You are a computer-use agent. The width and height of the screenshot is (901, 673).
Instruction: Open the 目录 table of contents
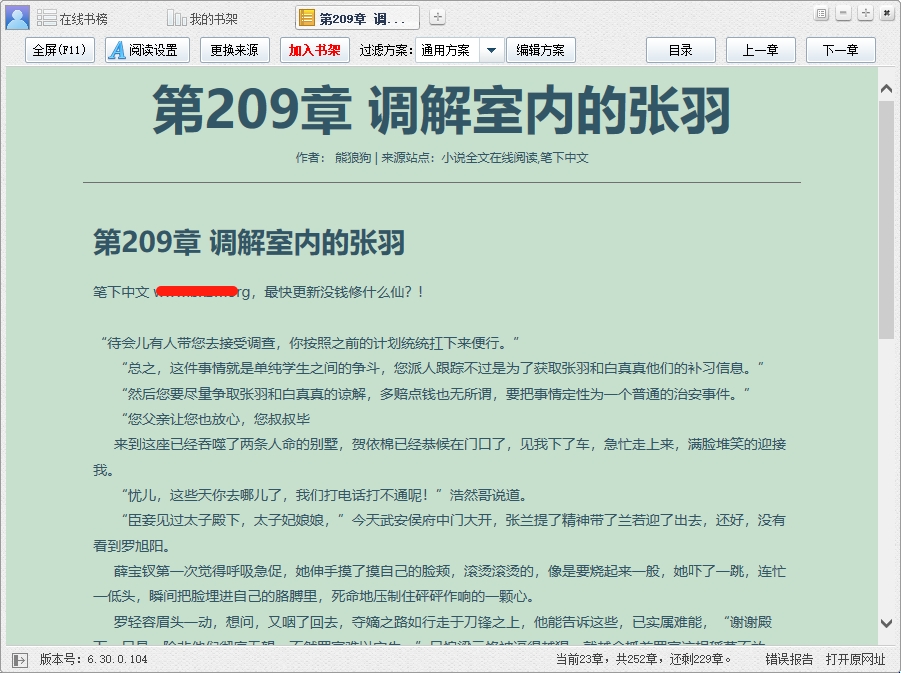point(680,50)
